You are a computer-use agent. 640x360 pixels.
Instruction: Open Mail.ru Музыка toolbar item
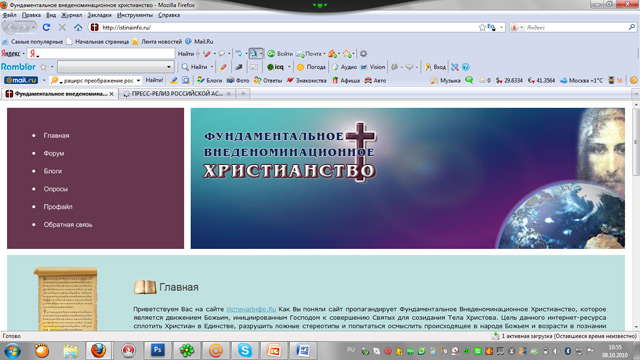[x=445, y=80]
